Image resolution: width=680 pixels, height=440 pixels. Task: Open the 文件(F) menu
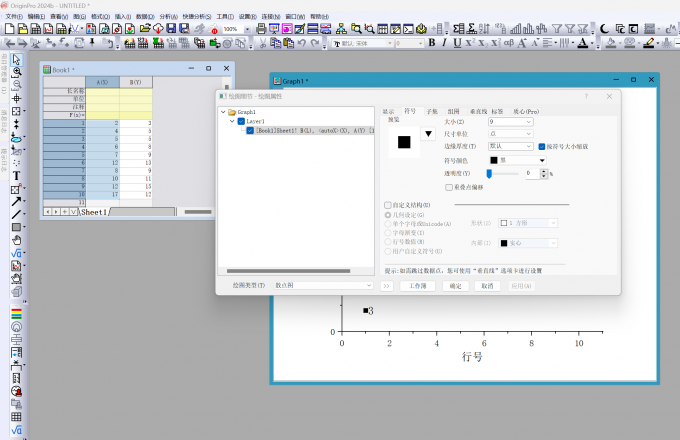[x=13, y=16]
